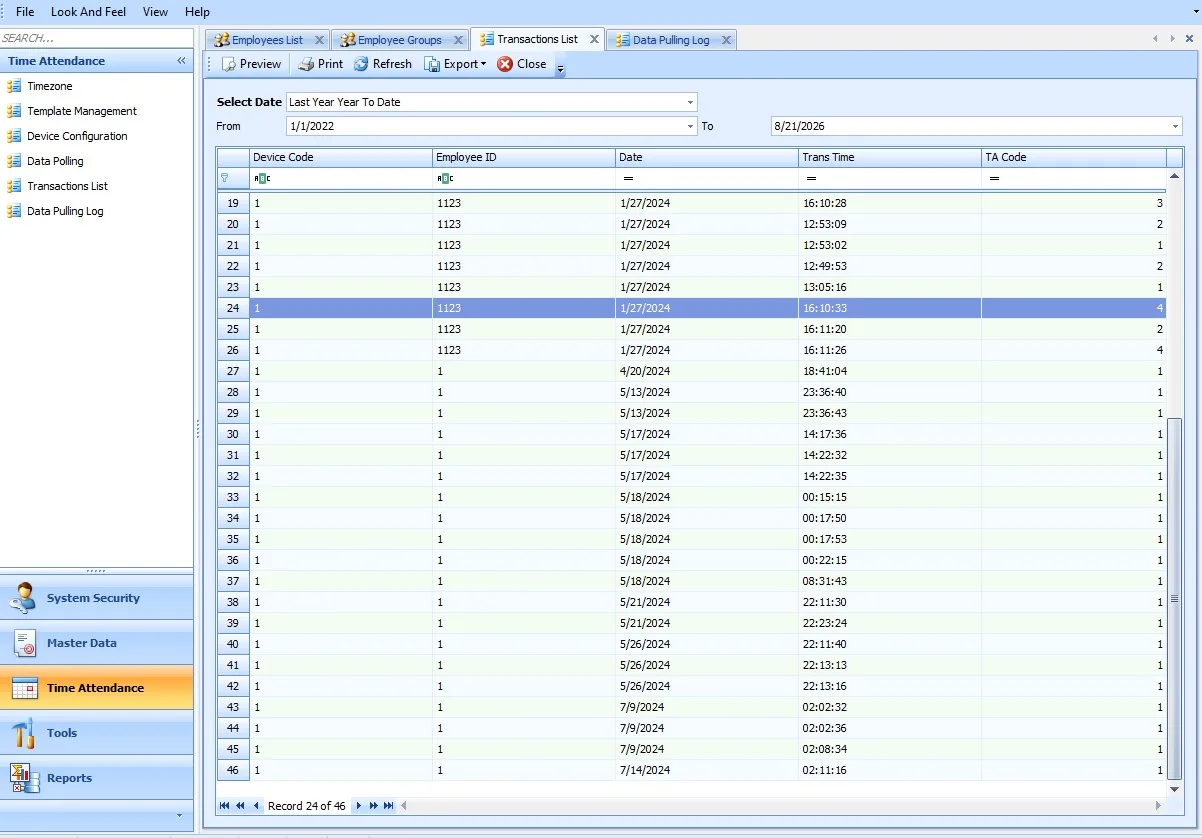Open the Look And Feel menu
The height and width of the screenshot is (838, 1202).
coord(88,12)
